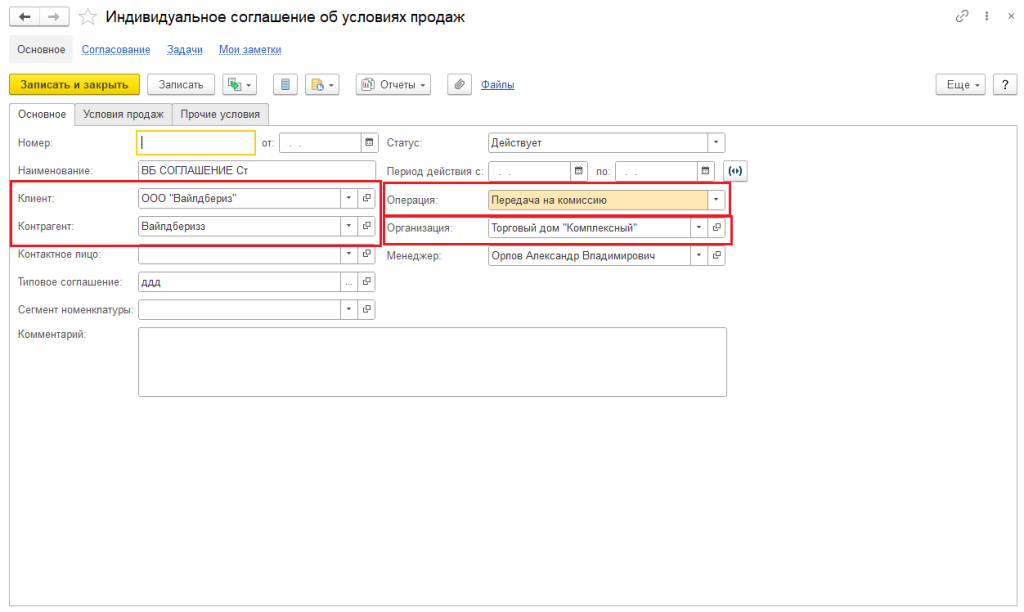Open the print dropdown icon
Screen dimensions: 1024x612
(322, 85)
